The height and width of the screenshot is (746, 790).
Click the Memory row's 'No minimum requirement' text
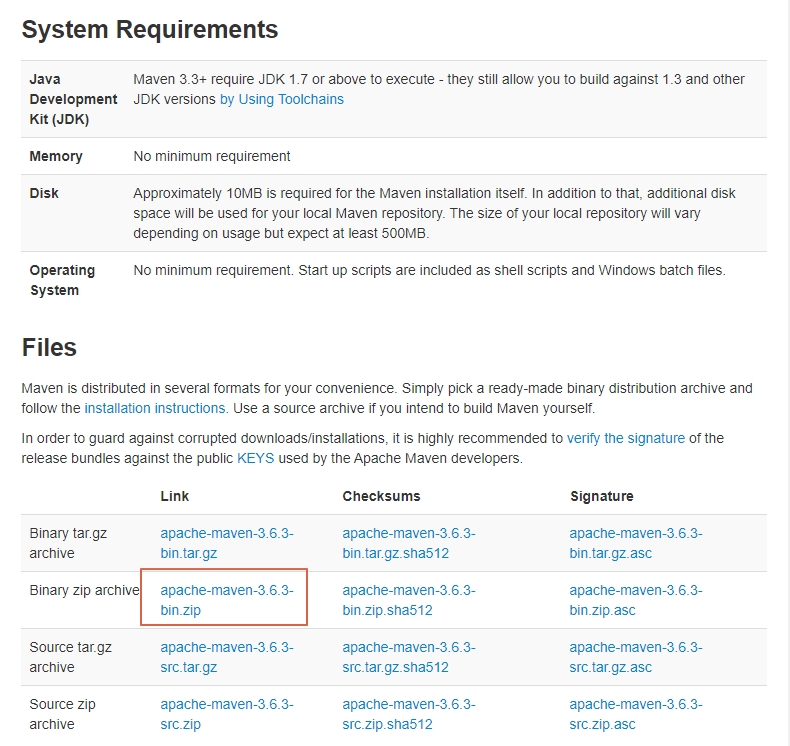[x=212, y=156]
